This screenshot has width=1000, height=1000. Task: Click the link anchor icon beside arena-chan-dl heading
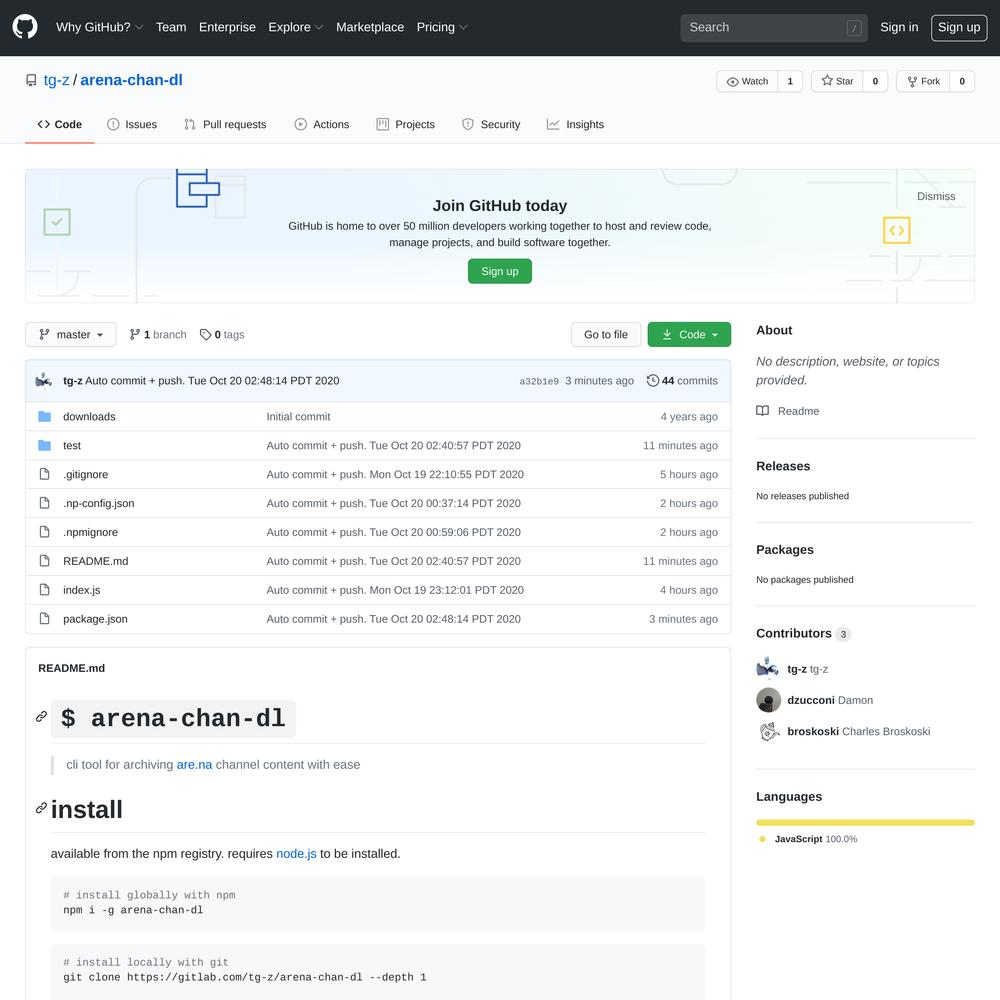[41, 717]
